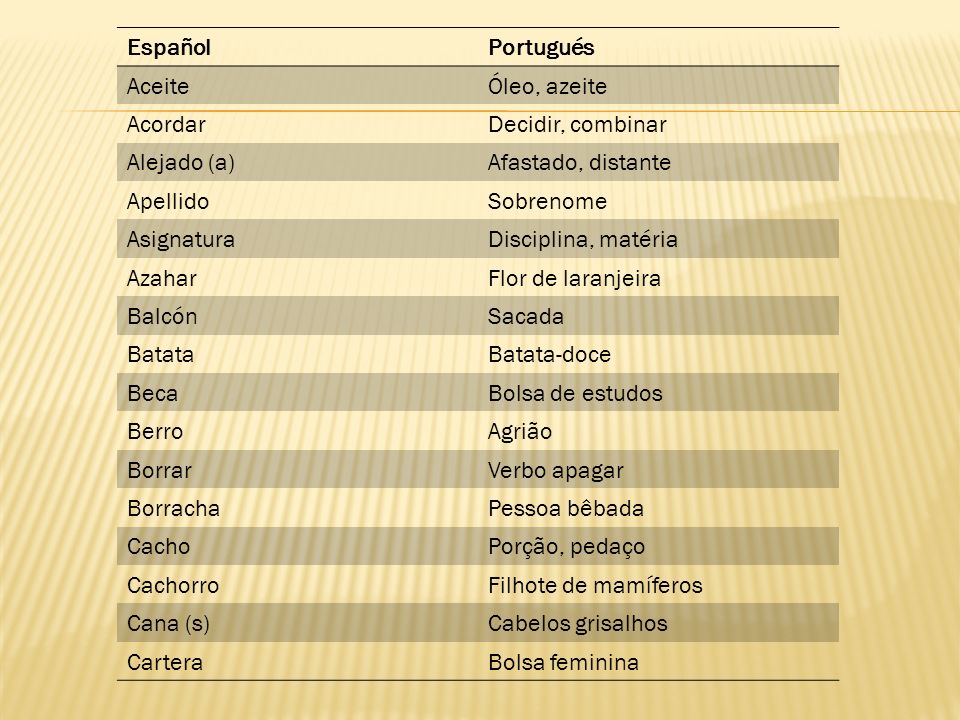Click the Batata-doce cell
Image resolution: width=960 pixels, height=720 pixels.
[x=550, y=354]
